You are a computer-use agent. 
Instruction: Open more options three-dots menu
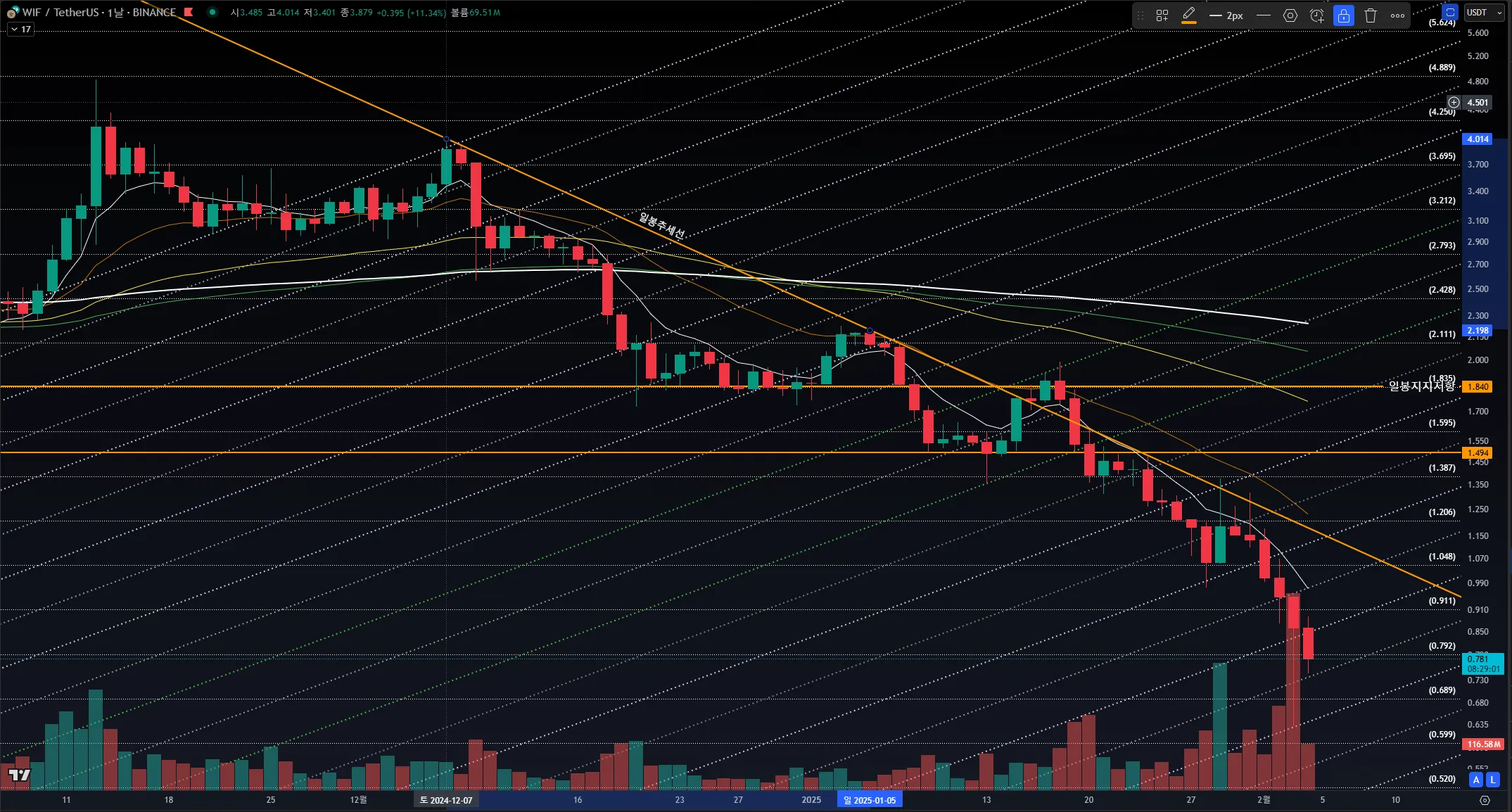click(1397, 15)
